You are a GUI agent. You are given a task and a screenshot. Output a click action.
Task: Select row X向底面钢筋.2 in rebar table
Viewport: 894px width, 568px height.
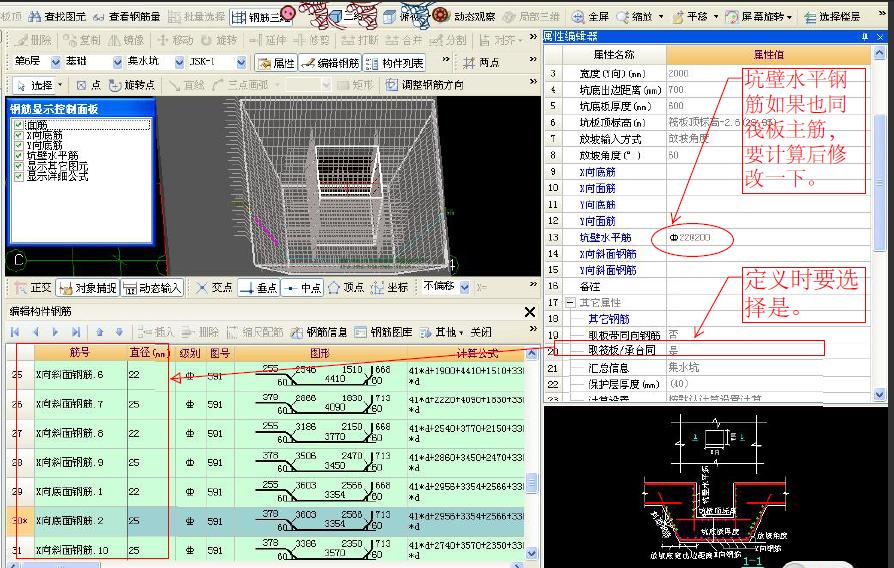tap(265, 521)
